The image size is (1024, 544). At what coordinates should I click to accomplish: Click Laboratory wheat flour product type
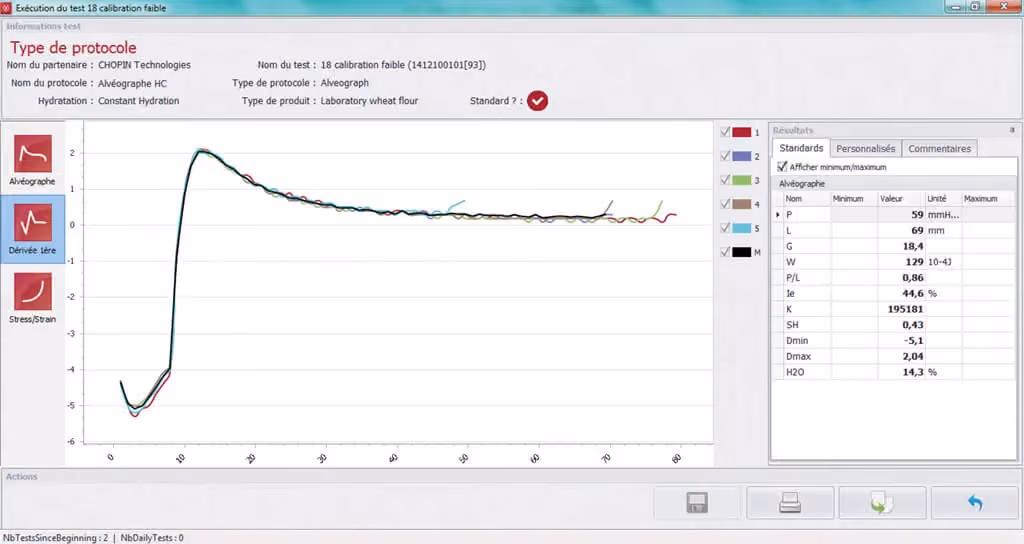click(369, 101)
